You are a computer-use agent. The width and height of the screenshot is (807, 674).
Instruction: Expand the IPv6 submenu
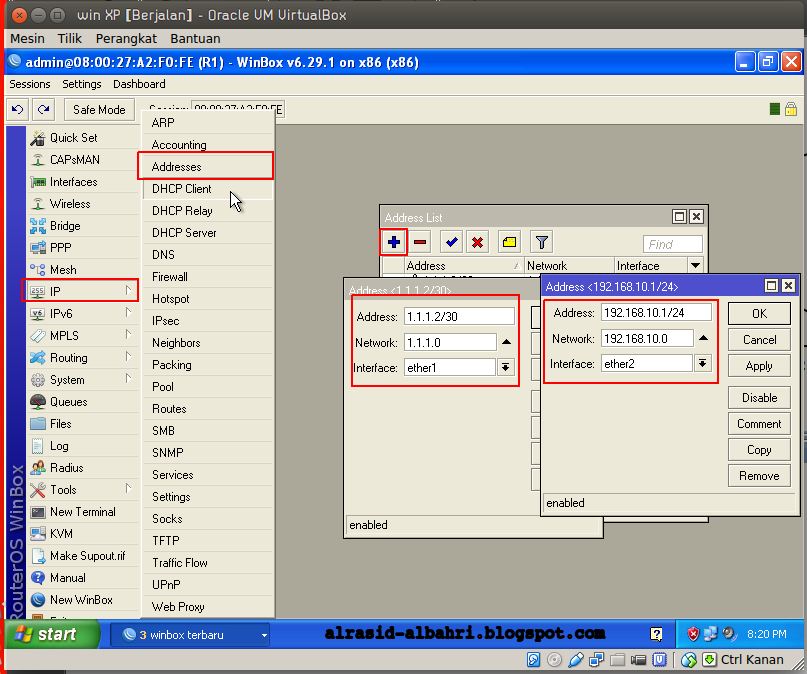click(x=82, y=314)
